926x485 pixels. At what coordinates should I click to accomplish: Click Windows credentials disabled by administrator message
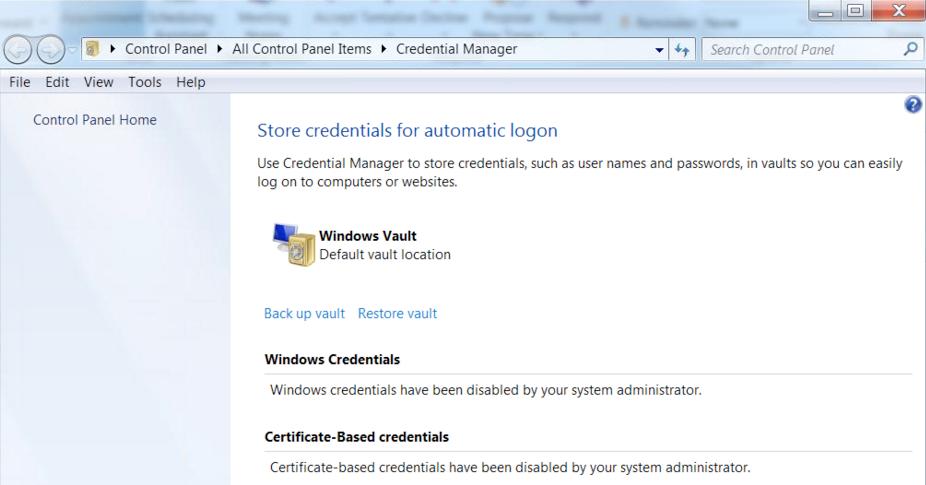[x=485, y=390]
